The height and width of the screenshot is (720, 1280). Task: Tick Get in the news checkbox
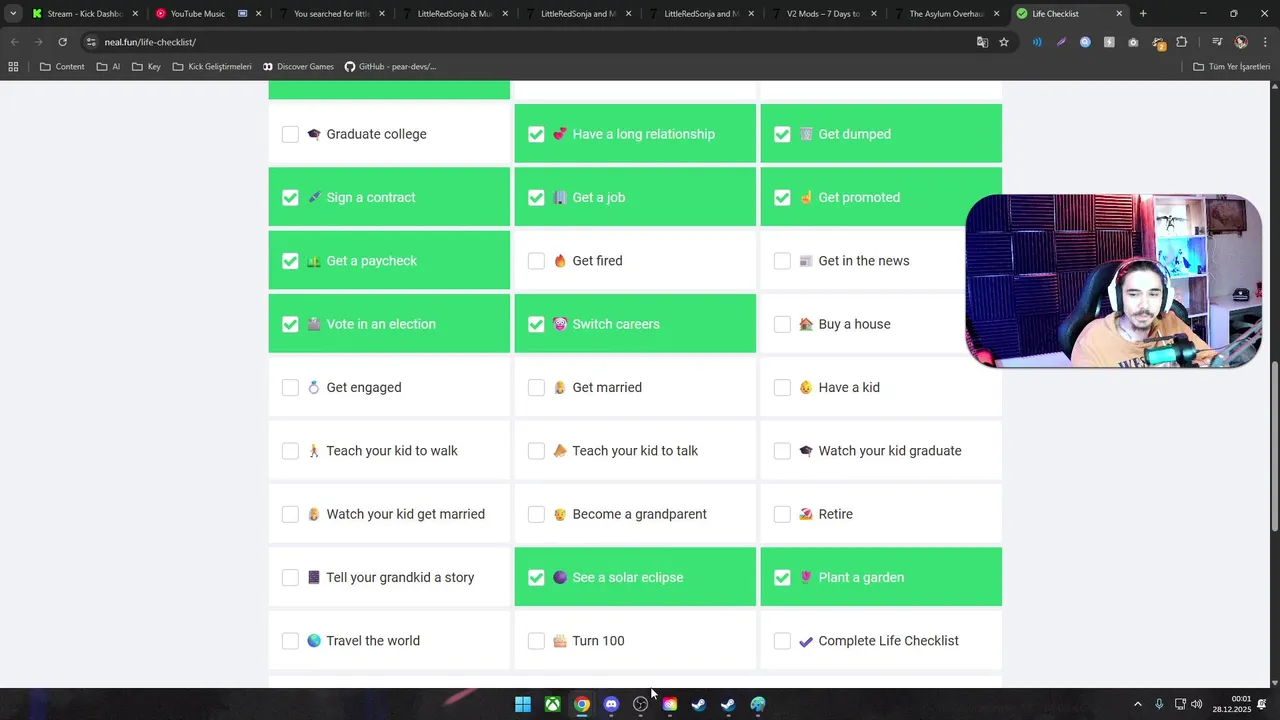[x=782, y=261]
